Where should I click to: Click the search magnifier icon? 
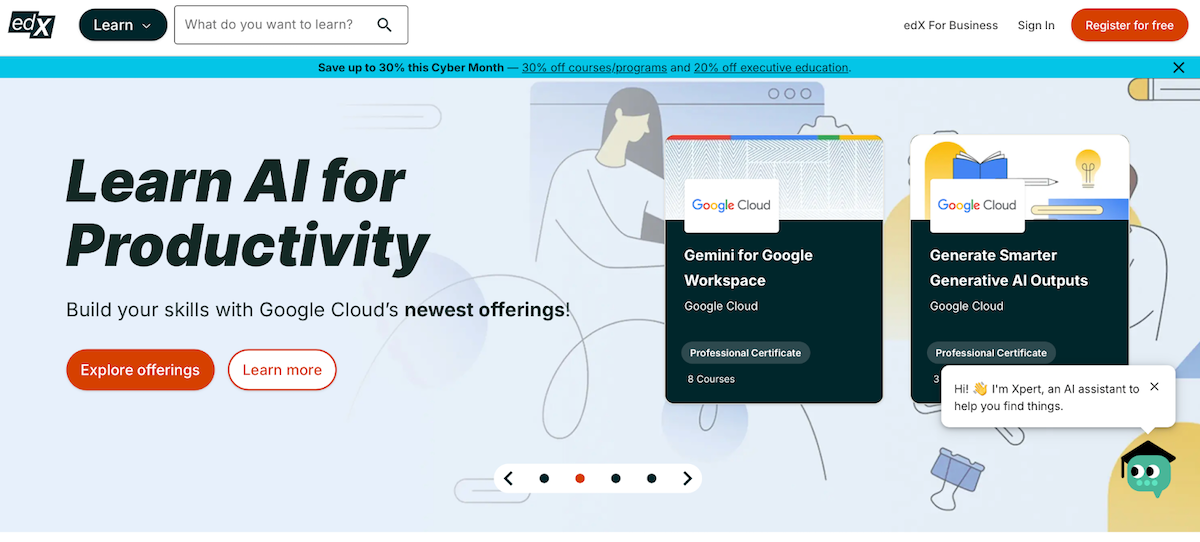pyautogui.click(x=384, y=25)
